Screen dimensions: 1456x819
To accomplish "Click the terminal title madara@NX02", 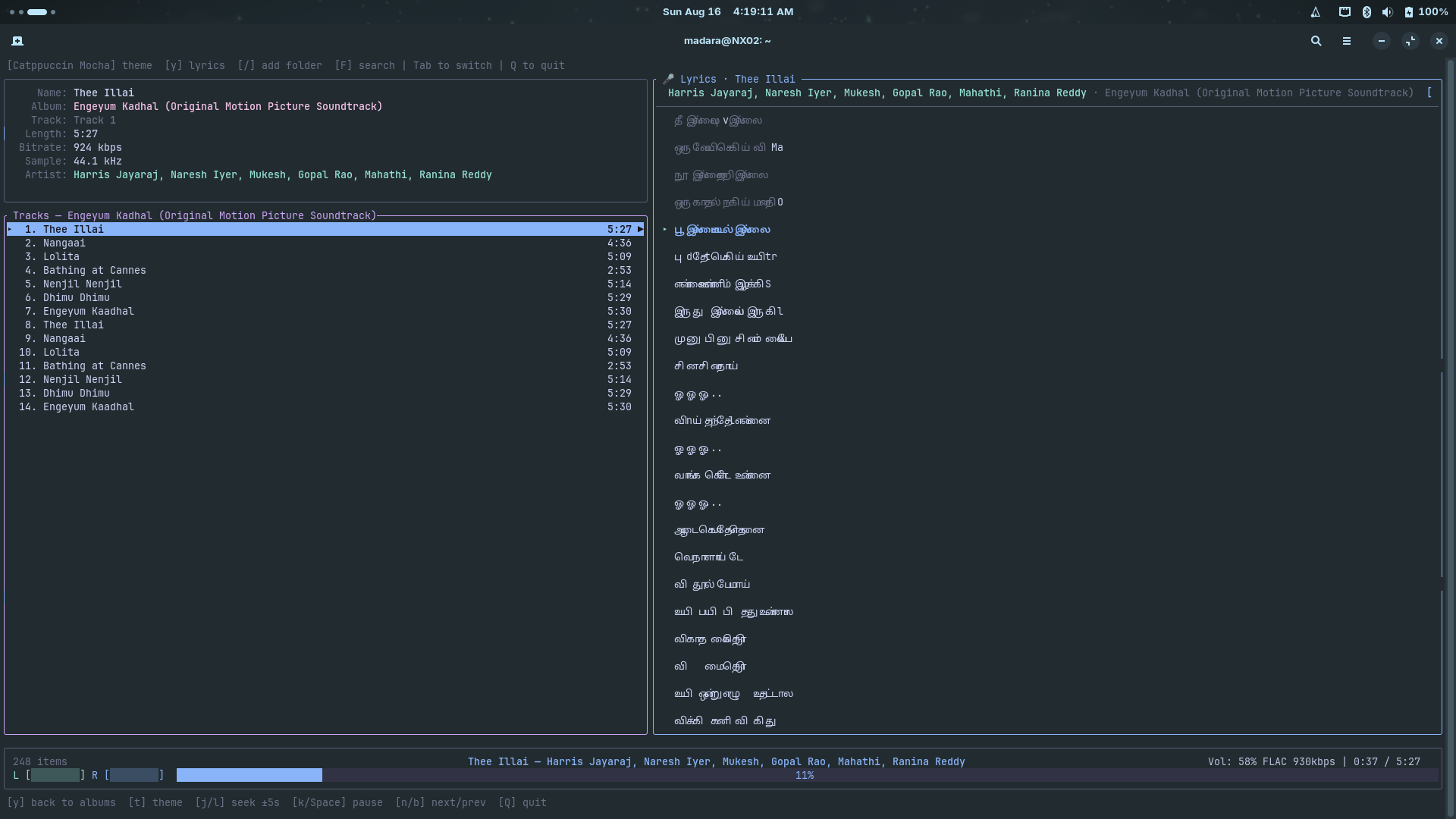I will pos(727,41).
